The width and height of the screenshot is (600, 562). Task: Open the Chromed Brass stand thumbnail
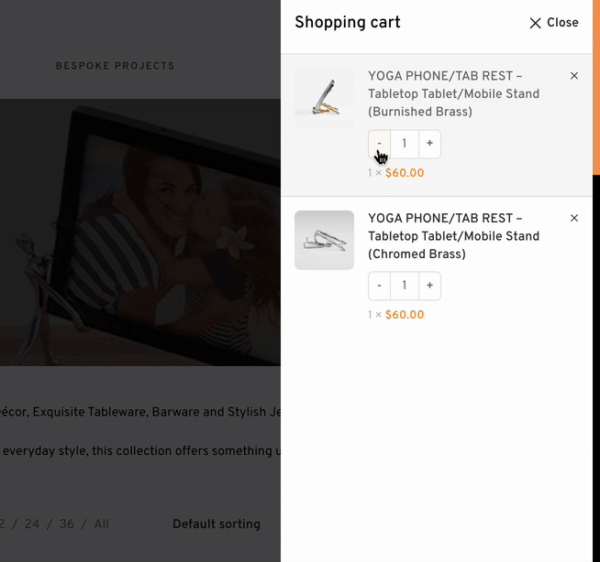(324, 240)
